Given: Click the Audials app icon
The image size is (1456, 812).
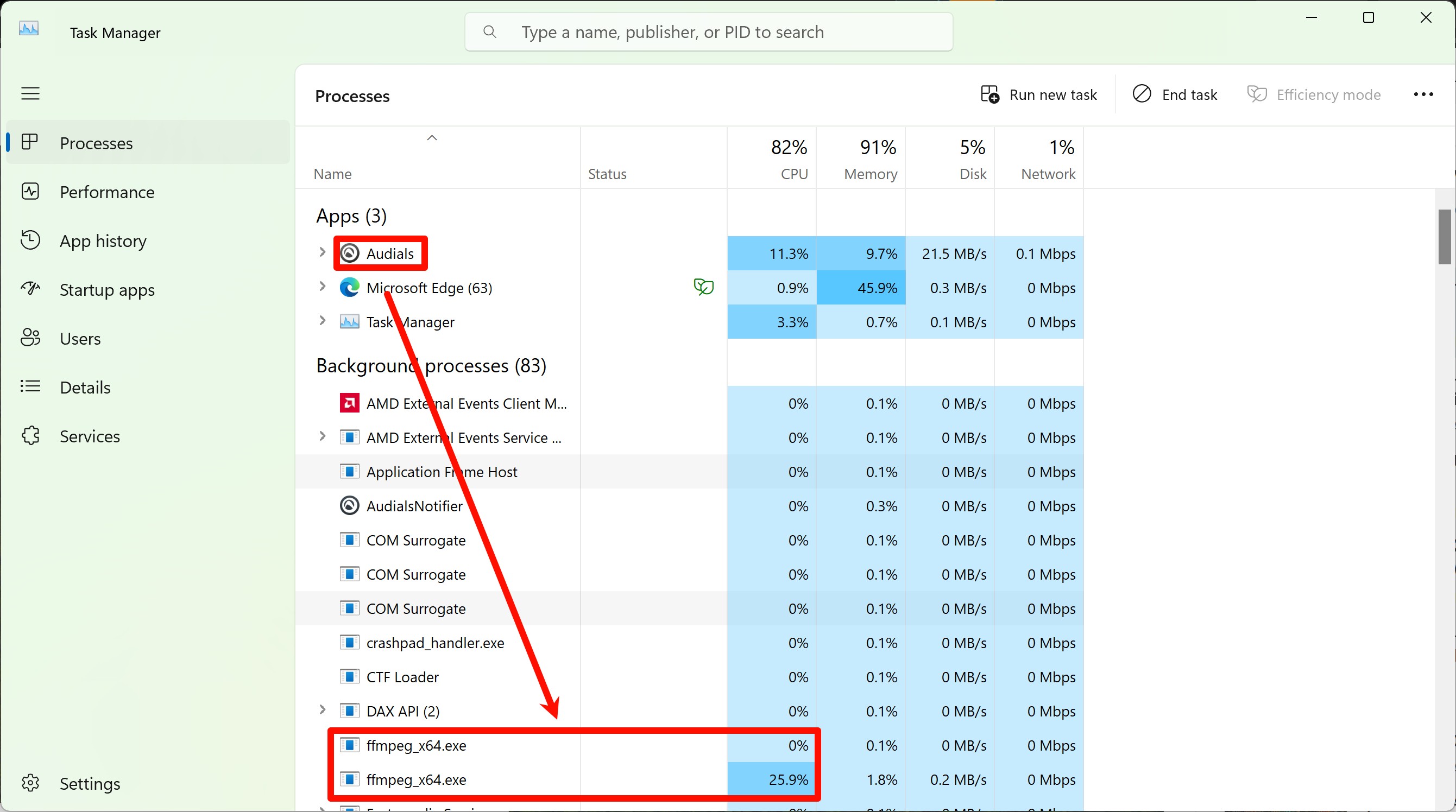Looking at the screenshot, I should click(349, 253).
